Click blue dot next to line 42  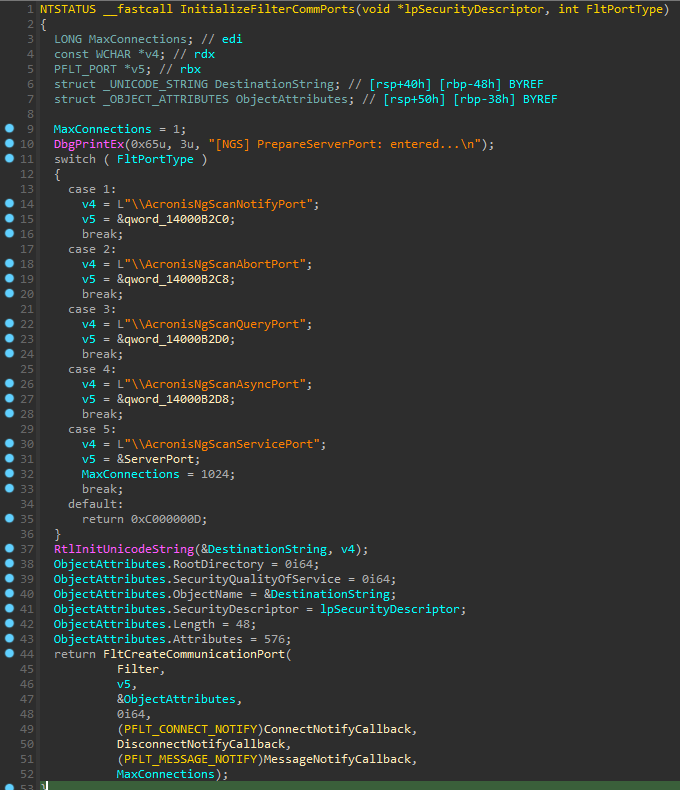[x=9, y=623]
